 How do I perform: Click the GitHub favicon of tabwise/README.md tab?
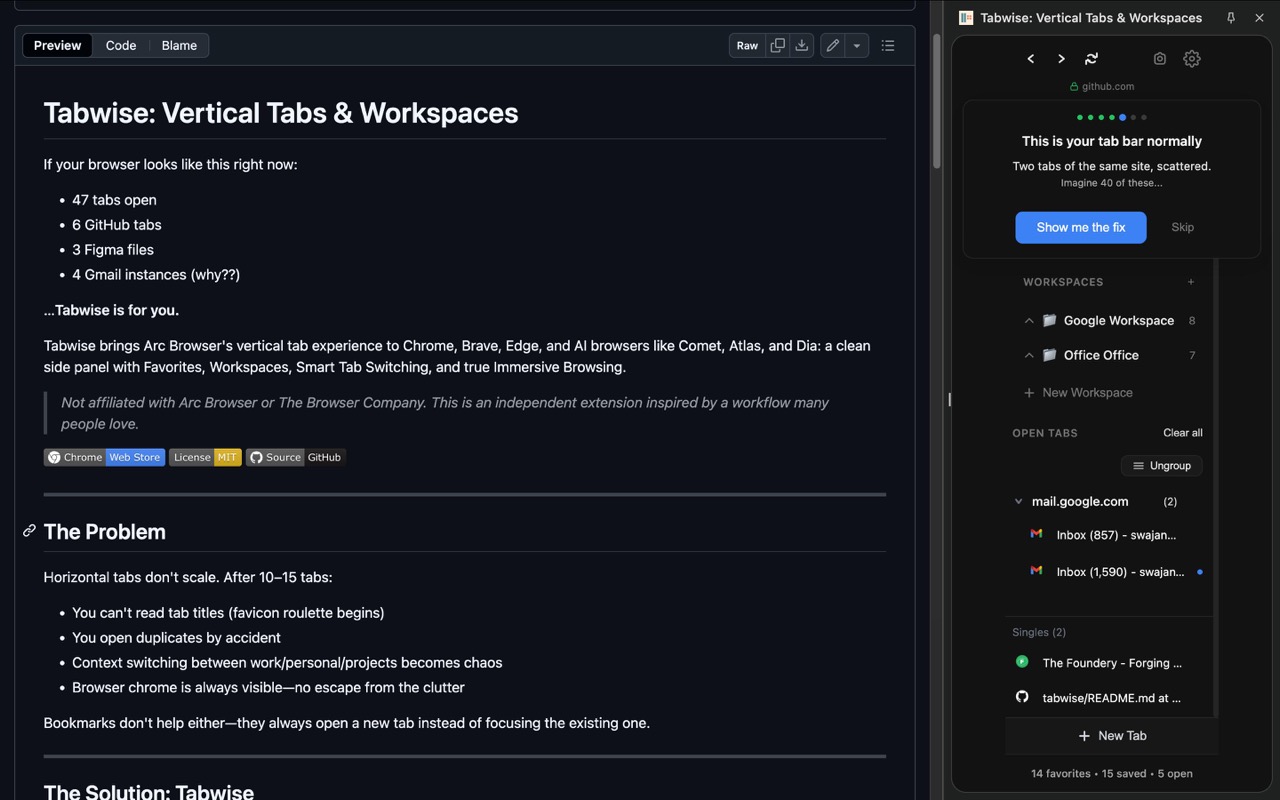tap(1022, 697)
